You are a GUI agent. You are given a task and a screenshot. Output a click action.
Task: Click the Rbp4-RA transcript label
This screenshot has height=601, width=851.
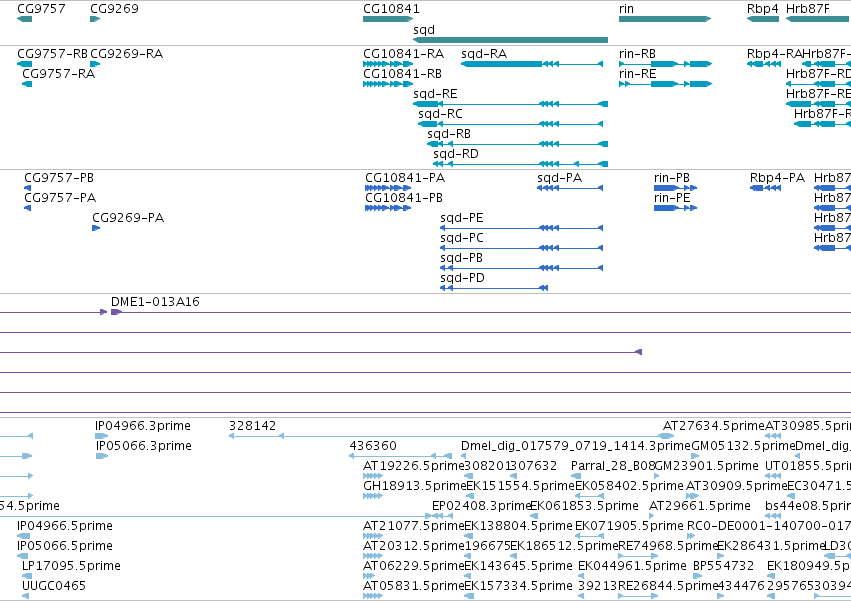click(774, 54)
